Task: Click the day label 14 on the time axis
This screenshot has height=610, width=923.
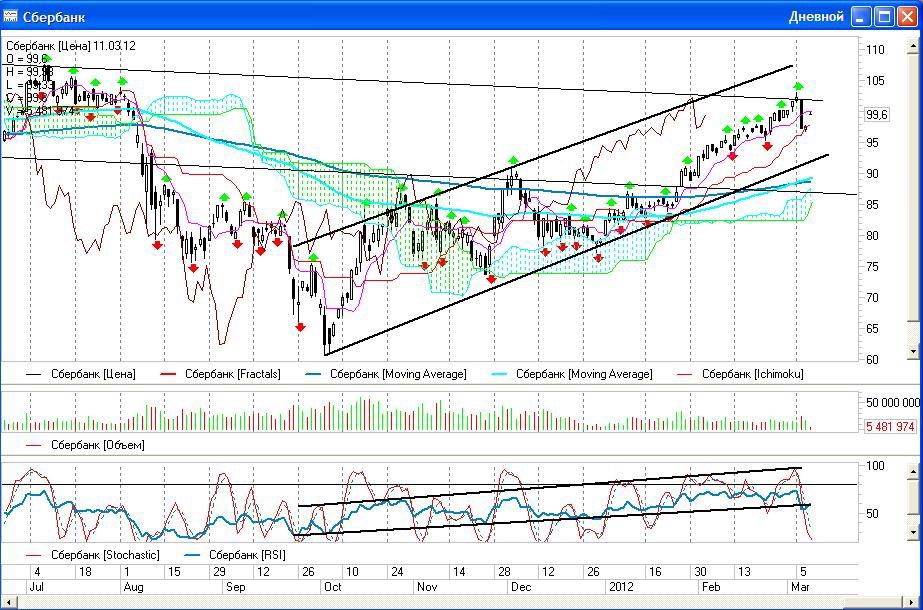Action: click(459, 572)
